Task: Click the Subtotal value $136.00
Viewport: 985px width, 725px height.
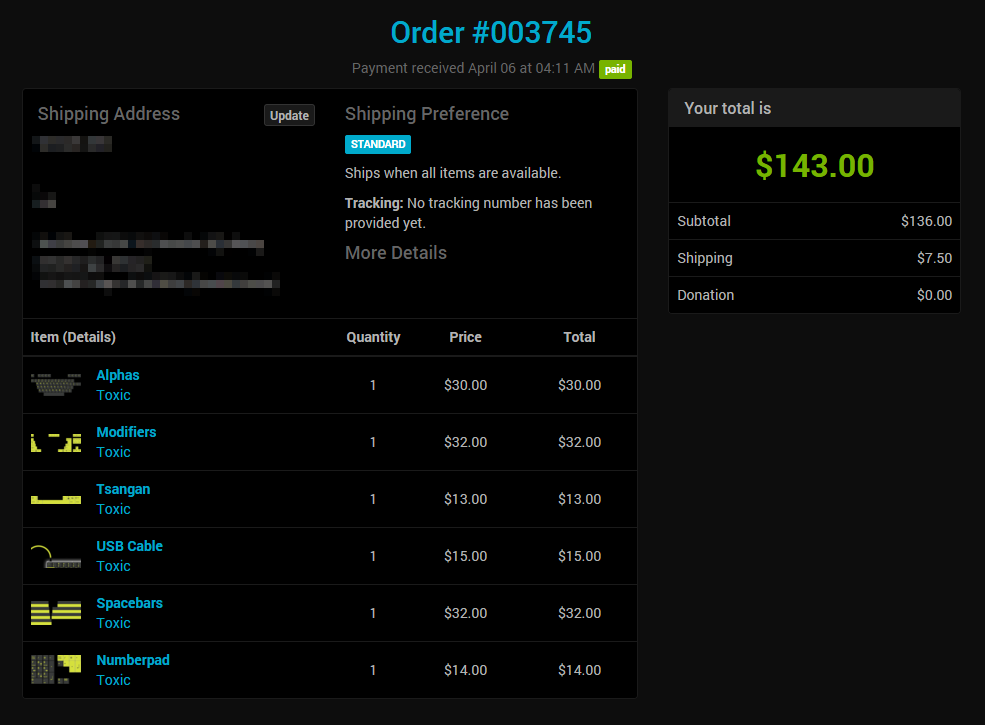Action: tap(927, 221)
